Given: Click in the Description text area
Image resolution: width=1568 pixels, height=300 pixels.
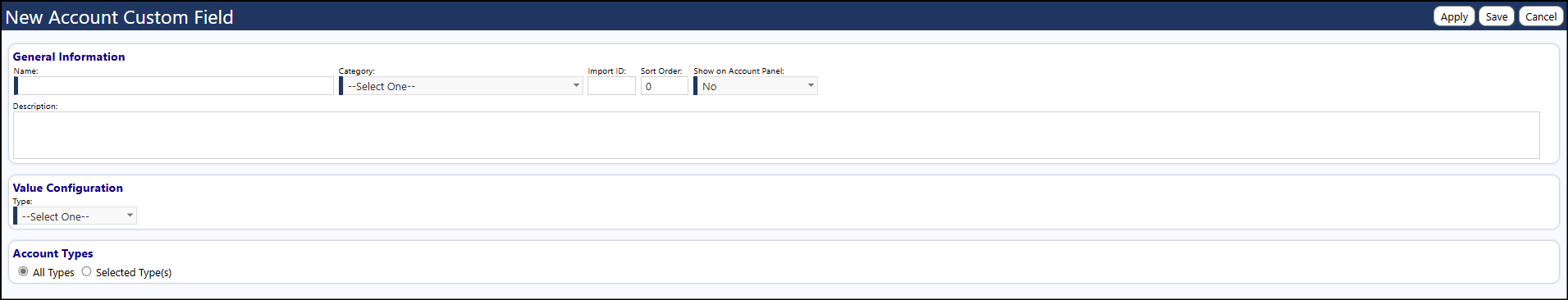Looking at the screenshot, I should pos(776,135).
